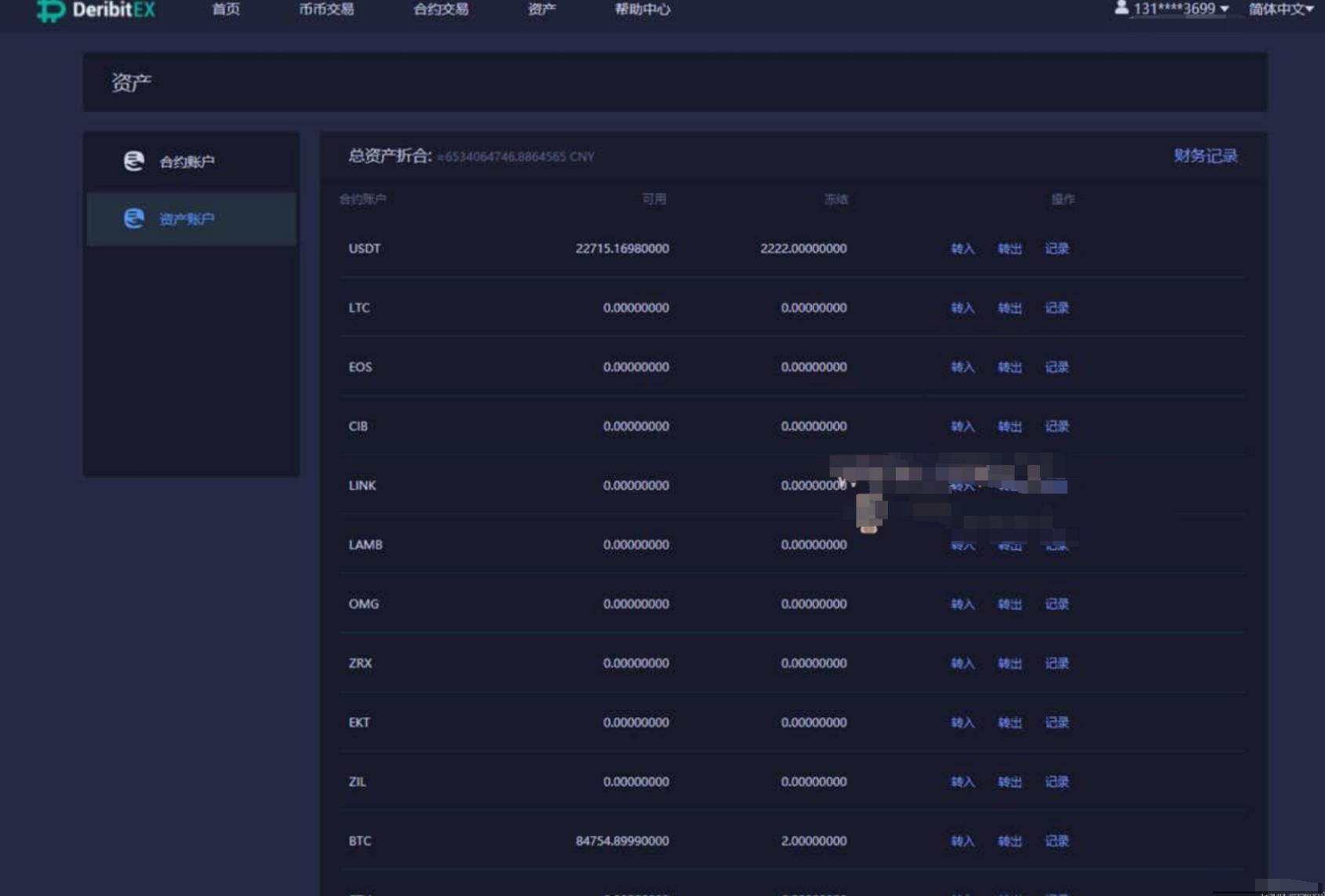This screenshot has height=896, width=1325.
Task: Open the 简体中文 language dropdown
Action: (x=1281, y=9)
